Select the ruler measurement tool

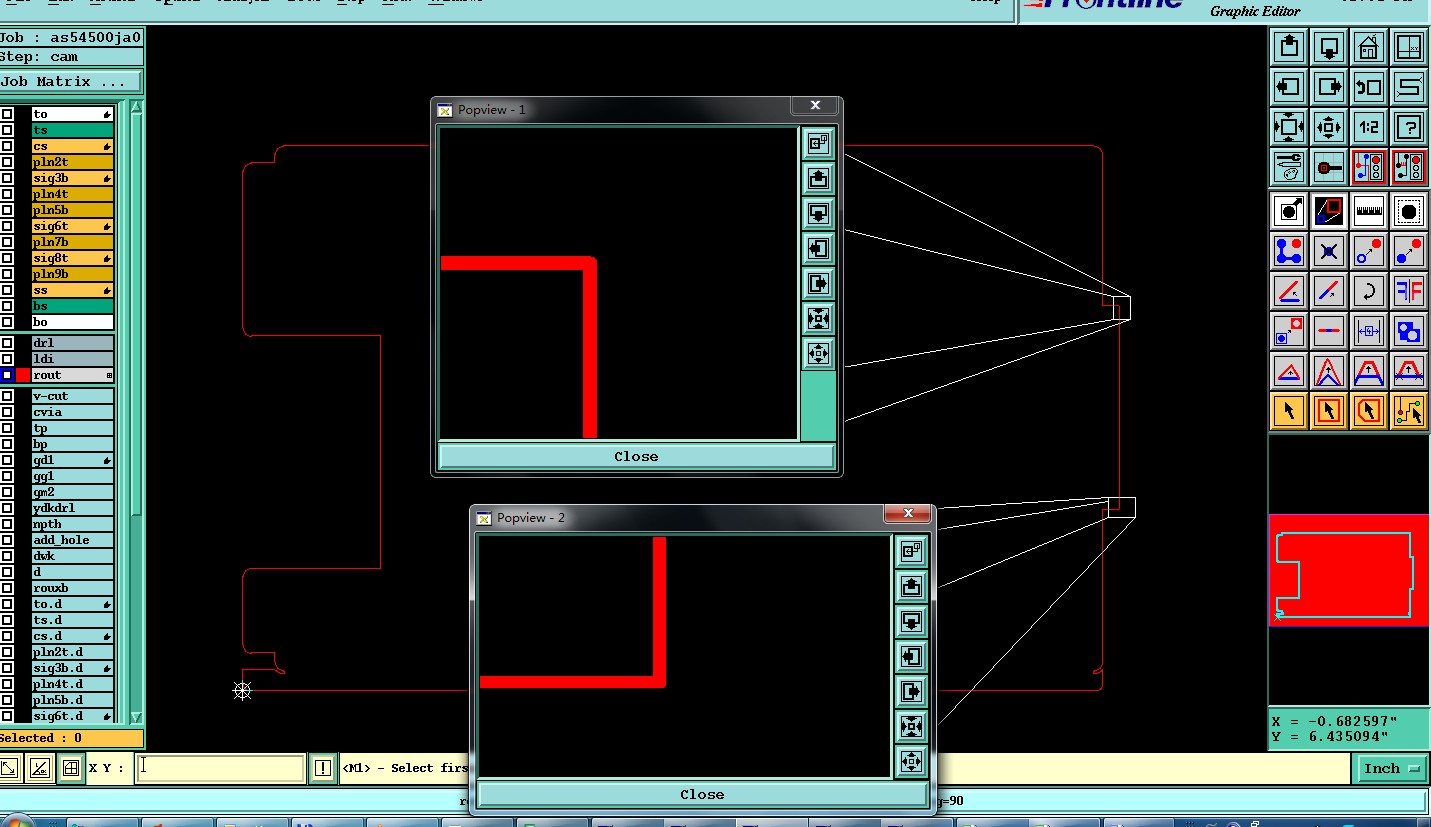point(1368,211)
